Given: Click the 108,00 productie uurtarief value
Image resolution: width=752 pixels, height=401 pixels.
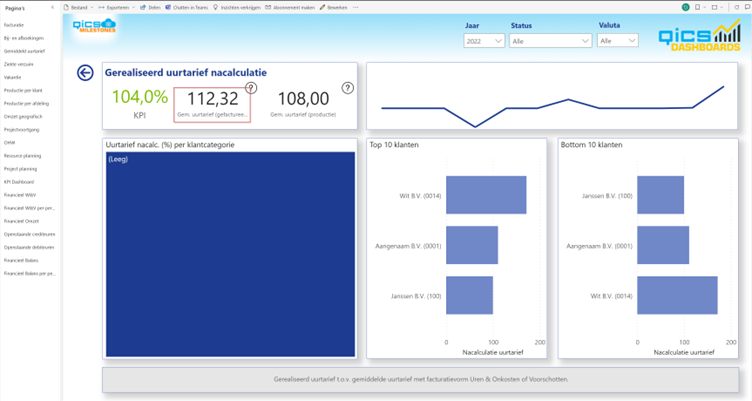Looking at the screenshot, I should 303,99.
